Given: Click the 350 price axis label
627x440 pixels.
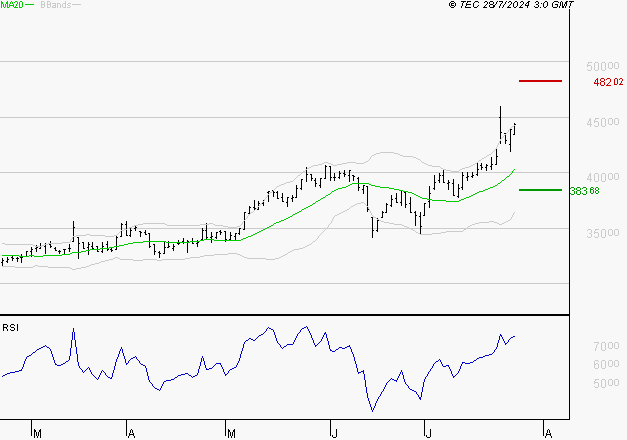Looking at the screenshot, I should pyautogui.click(x=603, y=233).
